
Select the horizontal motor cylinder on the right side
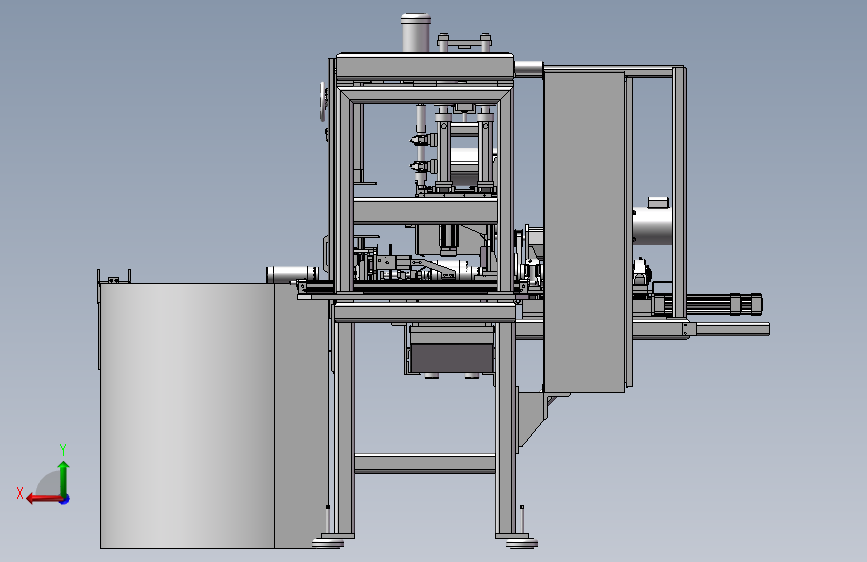652,225
